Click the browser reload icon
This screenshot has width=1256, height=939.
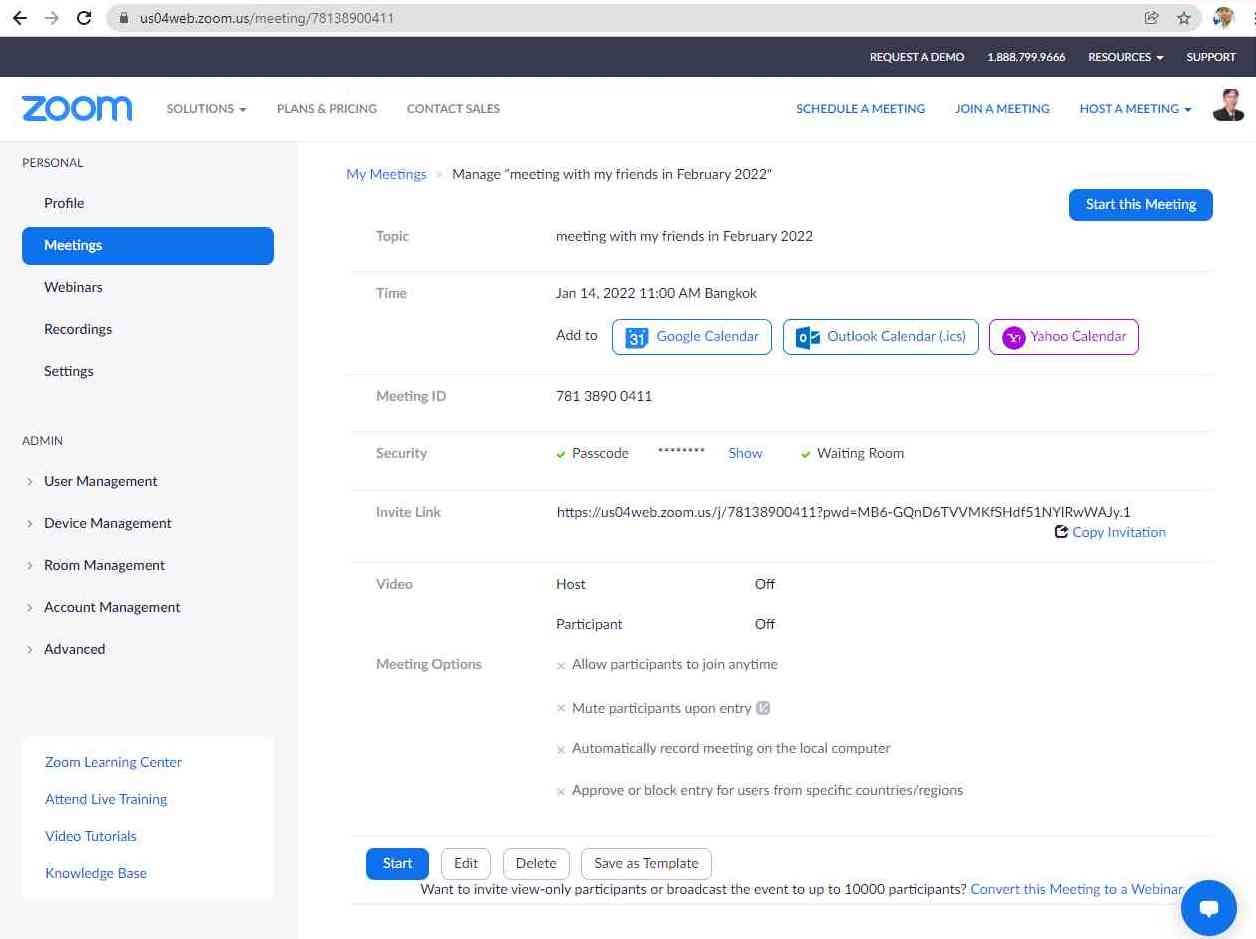84,18
